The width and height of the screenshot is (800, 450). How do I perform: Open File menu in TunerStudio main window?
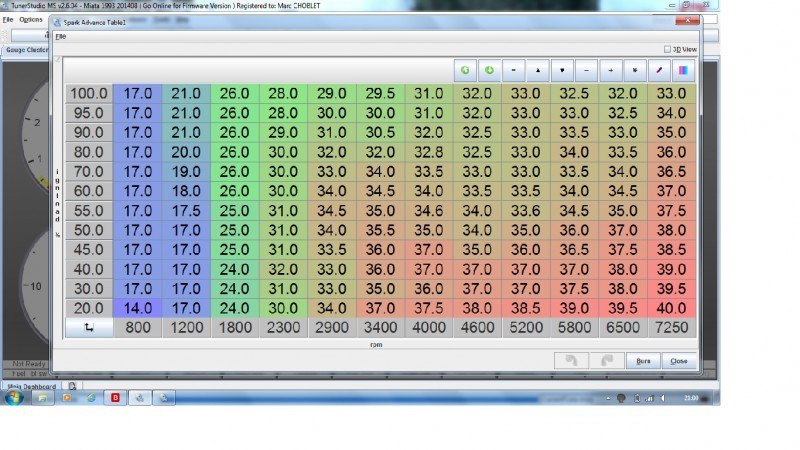coord(8,19)
